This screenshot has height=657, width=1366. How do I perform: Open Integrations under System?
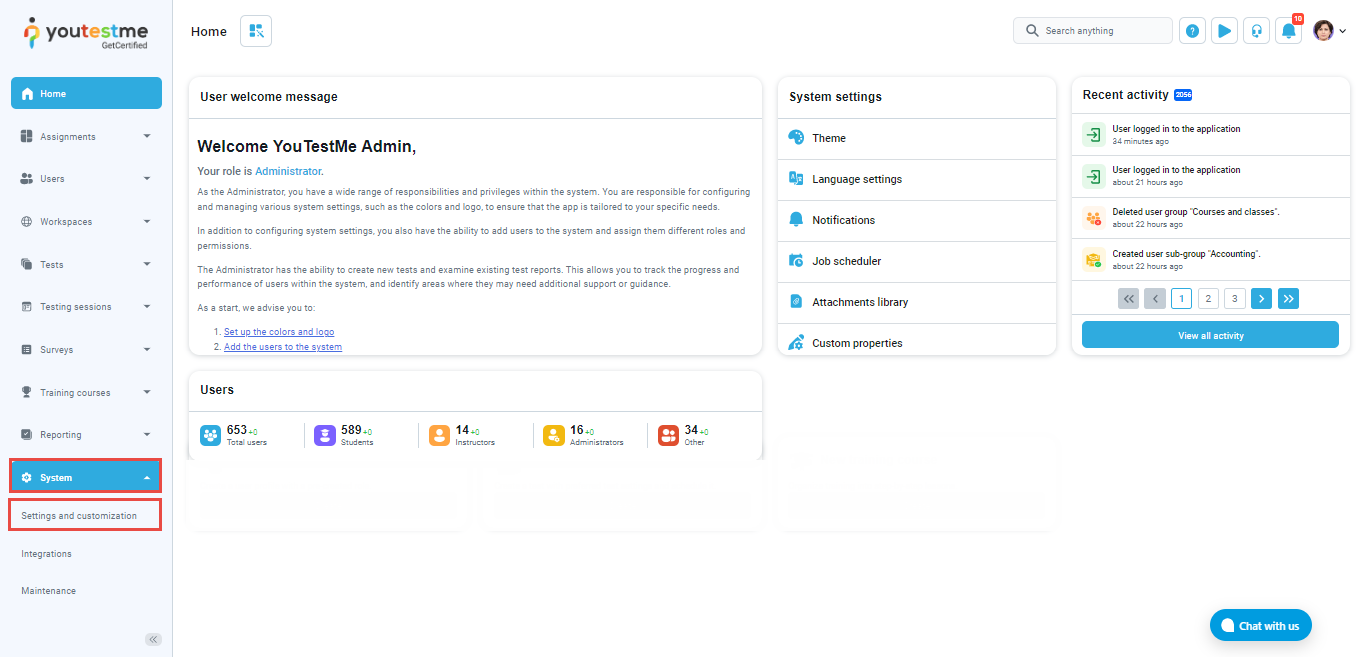click(47, 554)
